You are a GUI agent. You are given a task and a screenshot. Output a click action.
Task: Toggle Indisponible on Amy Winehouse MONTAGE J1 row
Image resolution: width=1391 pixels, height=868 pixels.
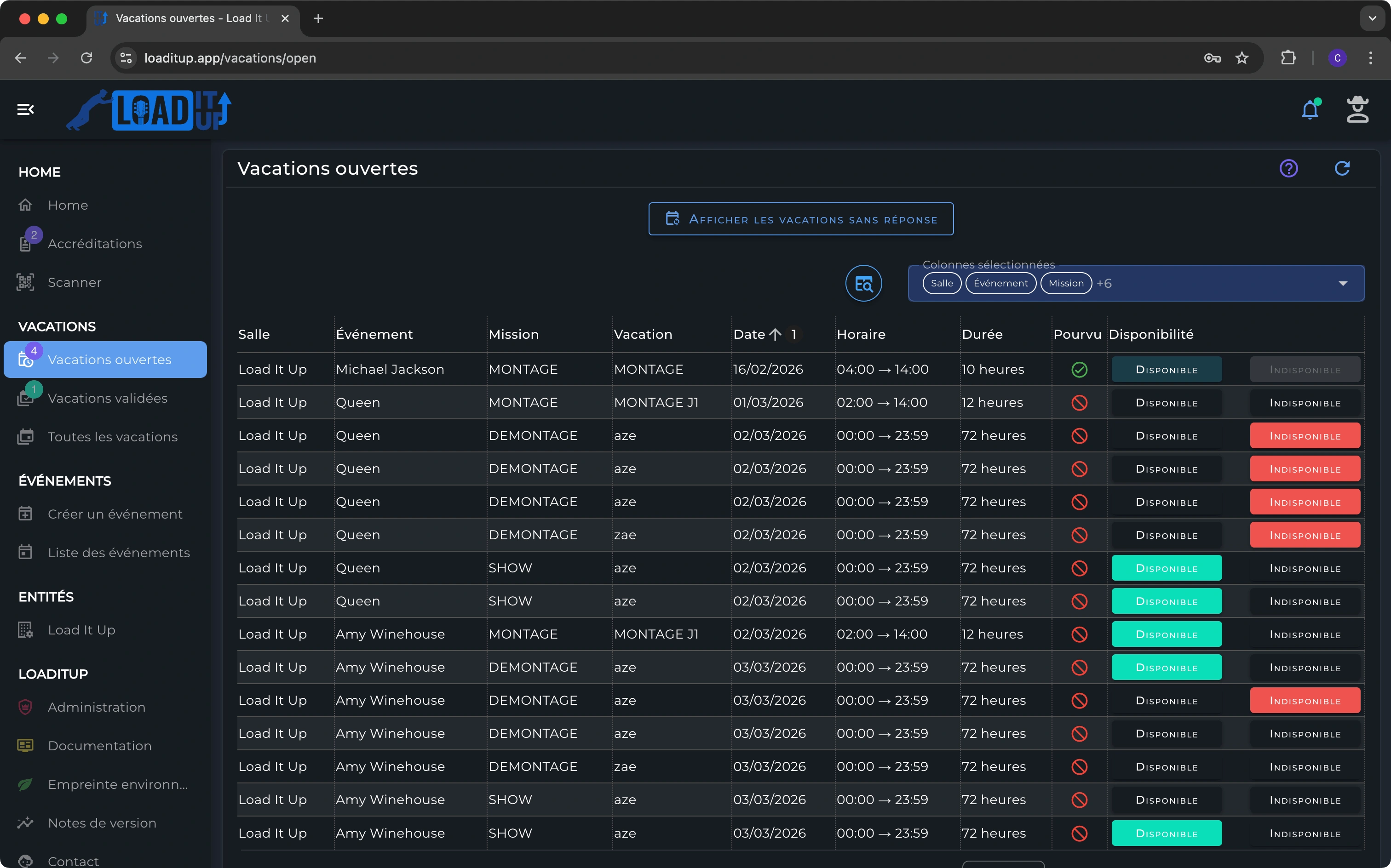pyautogui.click(x=1304, y=634)
